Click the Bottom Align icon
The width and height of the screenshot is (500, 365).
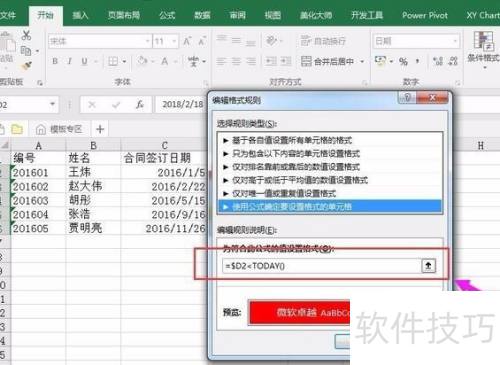click(x=251, y=43)
